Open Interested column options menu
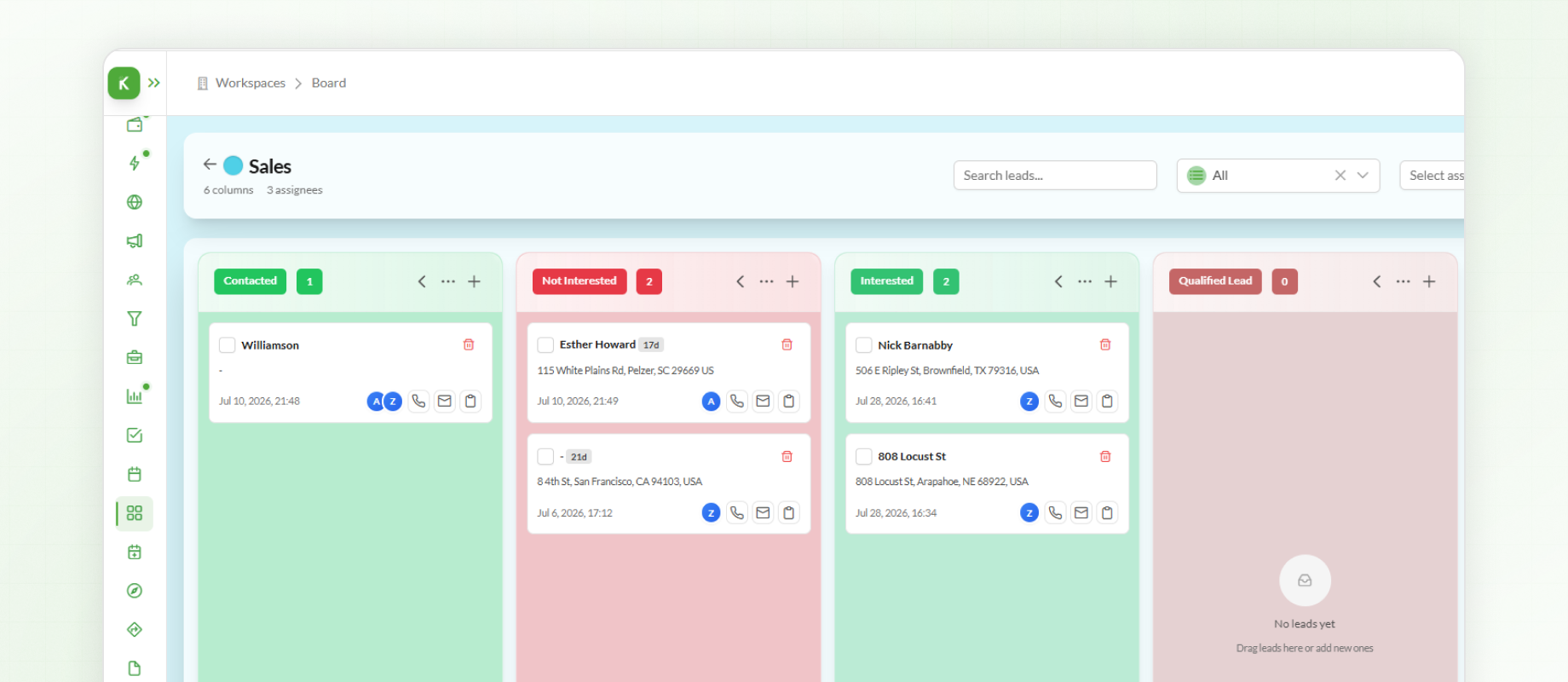This screenshot has height=682, width=1568. (1085, 281)
